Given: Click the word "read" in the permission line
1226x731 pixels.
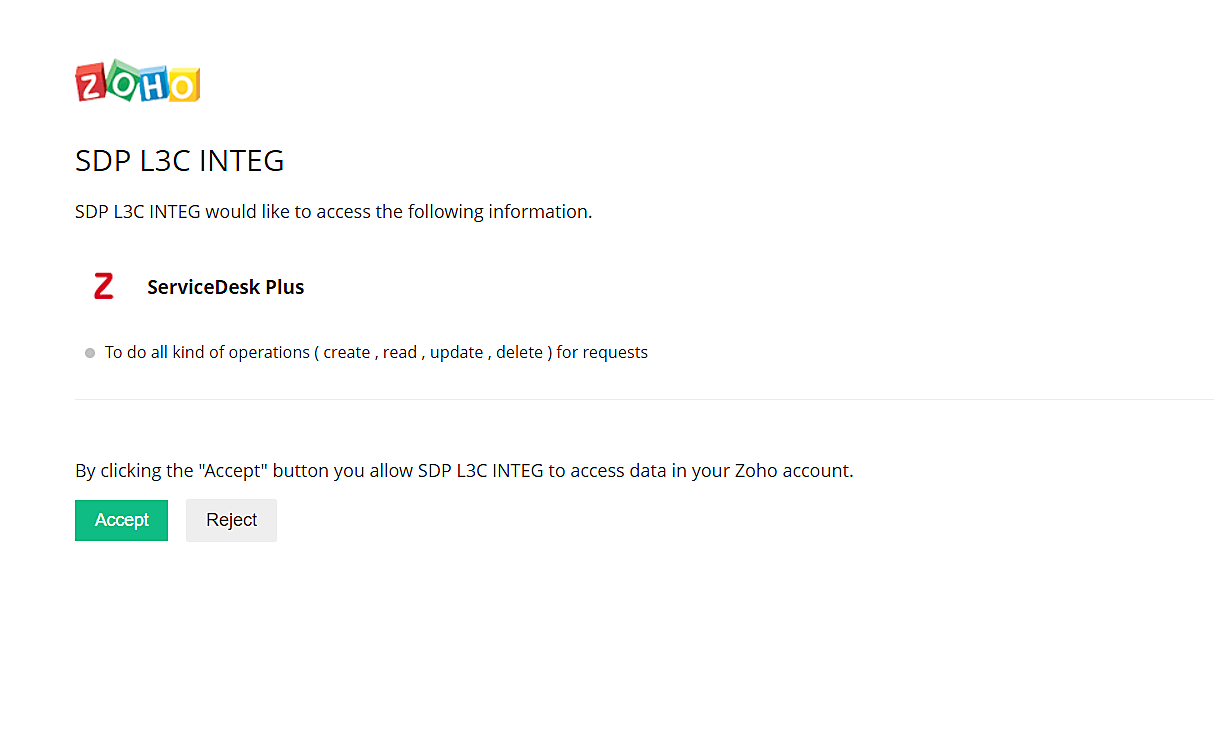Looking at the screenshot, I should pos(400,352).
